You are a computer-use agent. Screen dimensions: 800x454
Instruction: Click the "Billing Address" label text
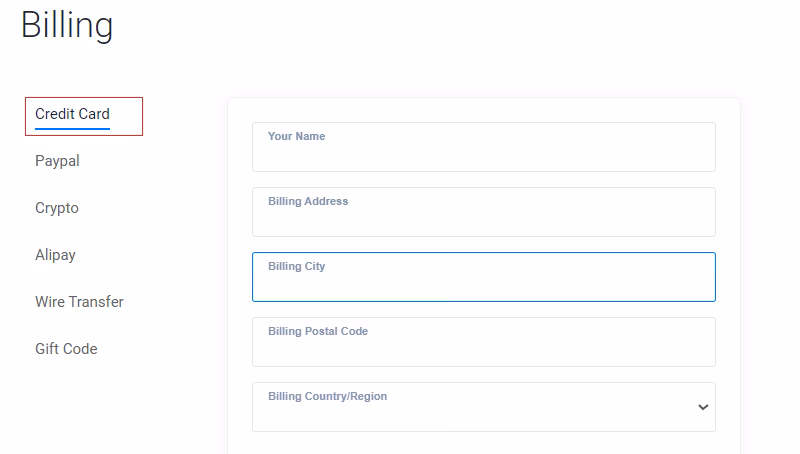[308, 201]
